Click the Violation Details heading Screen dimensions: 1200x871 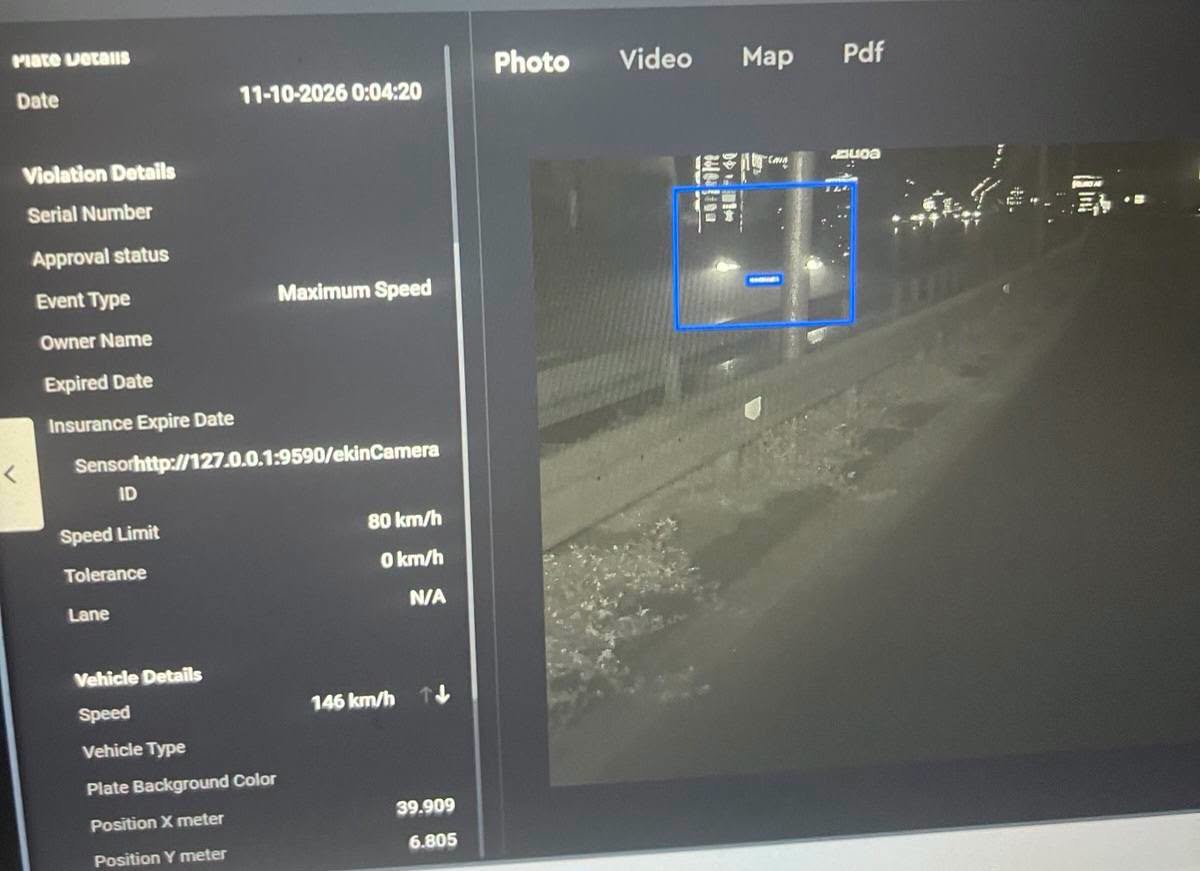coord(99,174)
